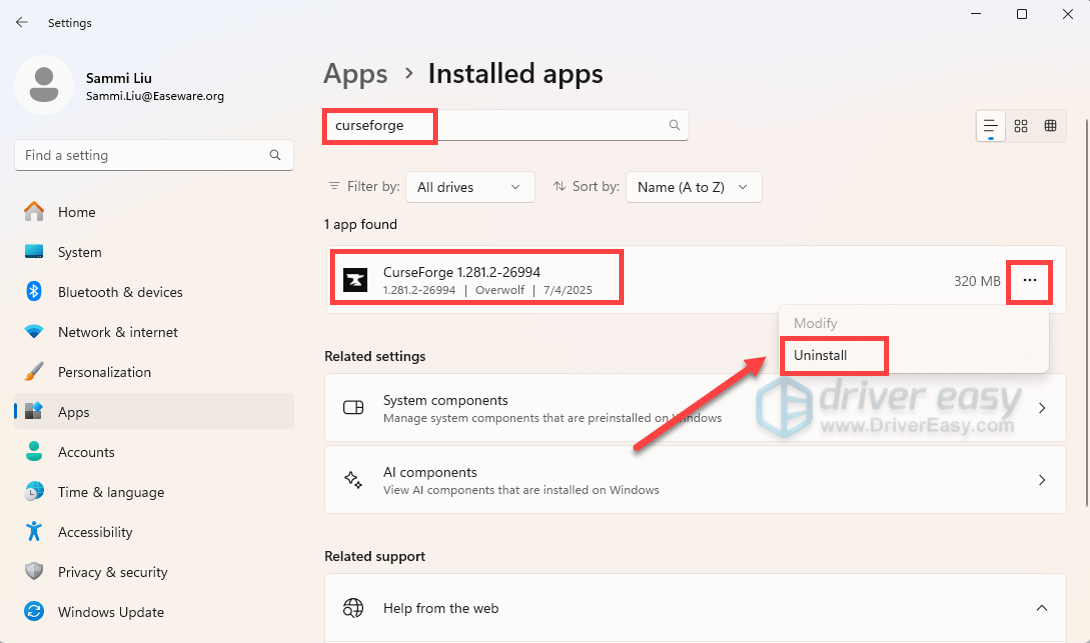Switch to table view layout
The height and width of the screenshot is (643, 1090).
click(x=1050, y=126)
